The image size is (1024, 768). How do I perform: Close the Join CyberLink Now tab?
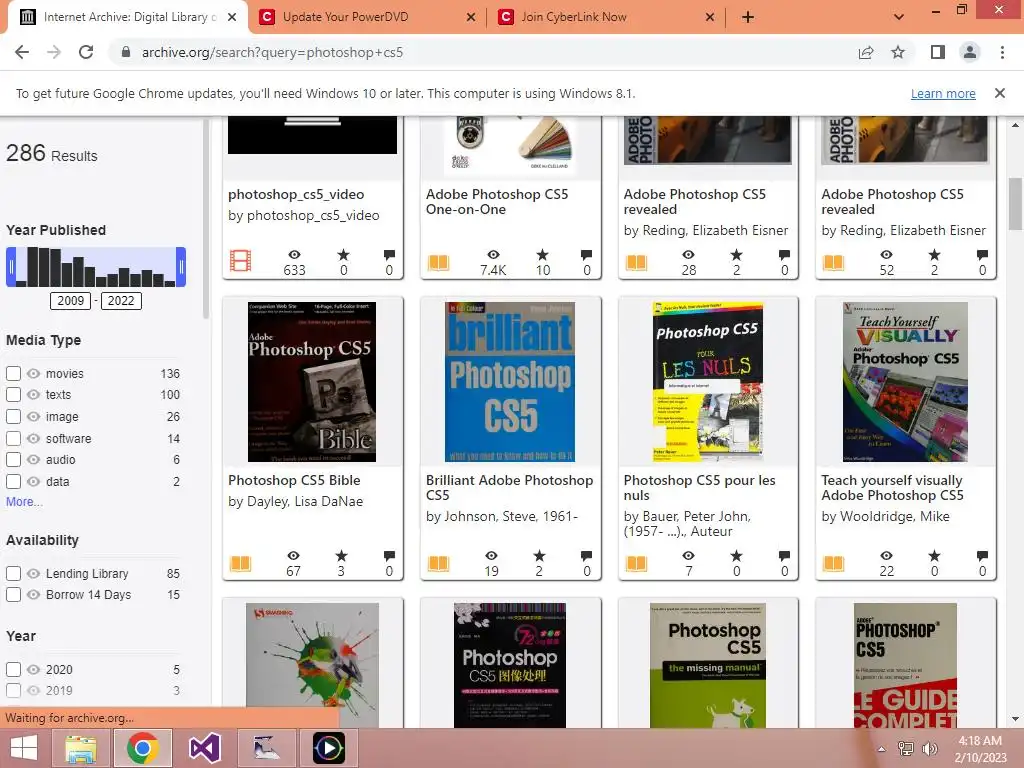point(710,18)
